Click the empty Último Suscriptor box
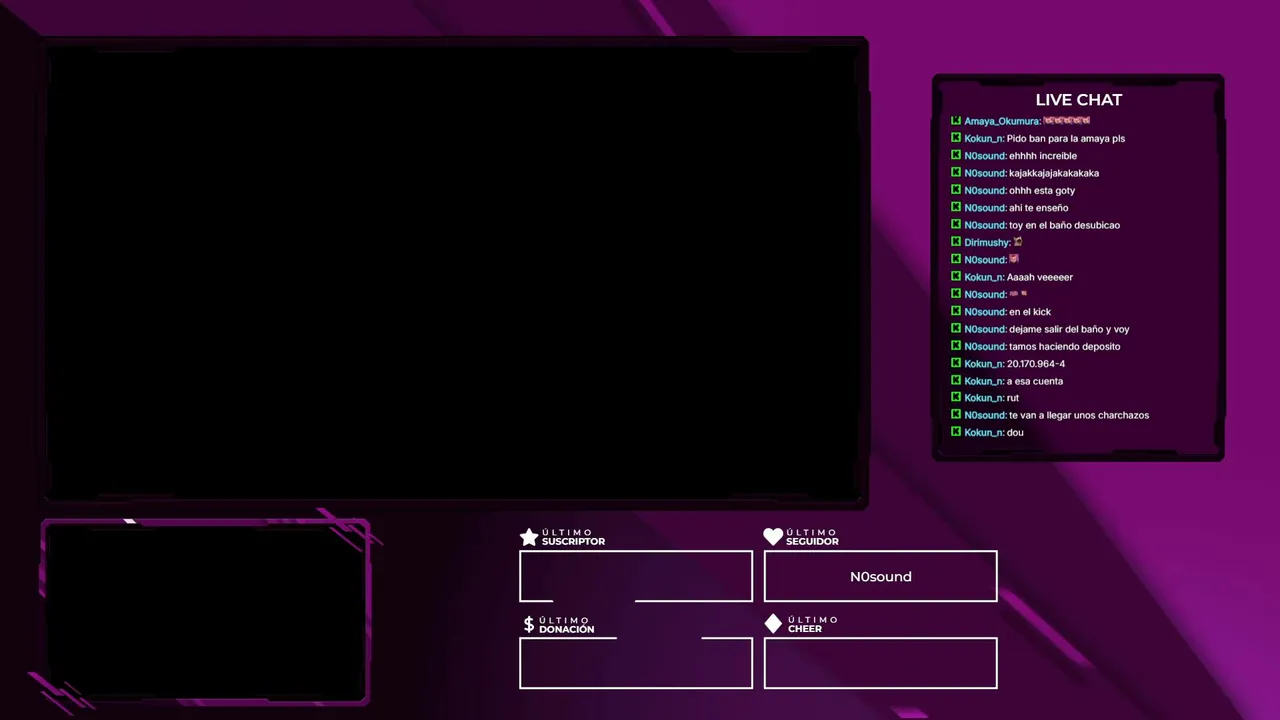This screenshot has height=720, width=1280. 636,576
